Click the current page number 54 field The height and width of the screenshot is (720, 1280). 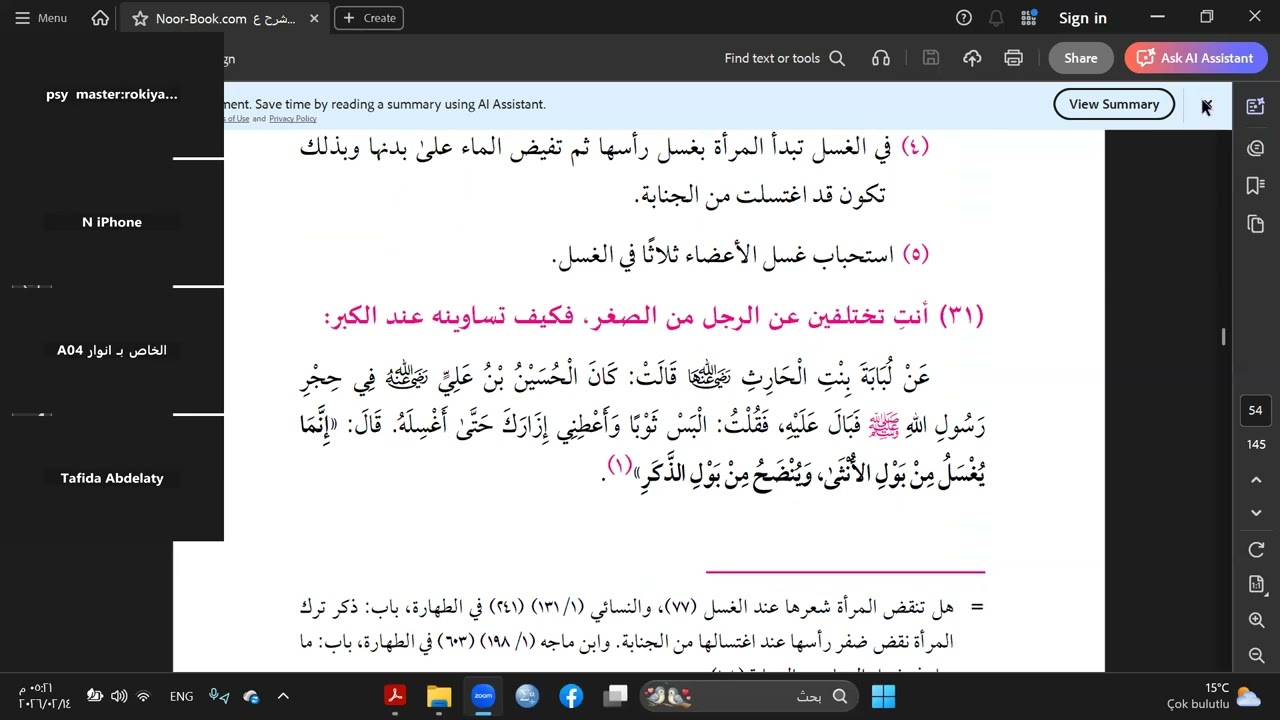point(1256,410)
